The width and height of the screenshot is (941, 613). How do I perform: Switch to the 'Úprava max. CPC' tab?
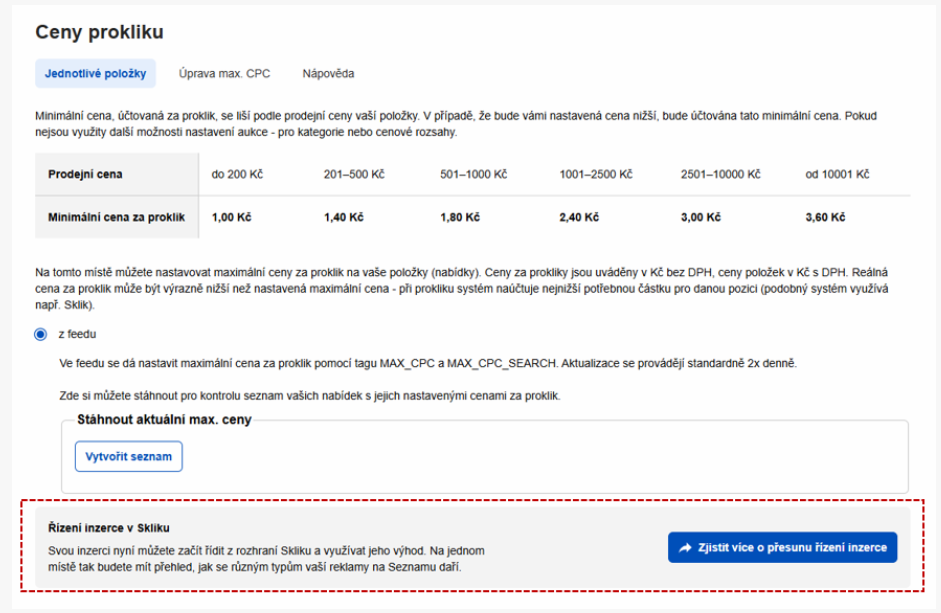point(224,73)
